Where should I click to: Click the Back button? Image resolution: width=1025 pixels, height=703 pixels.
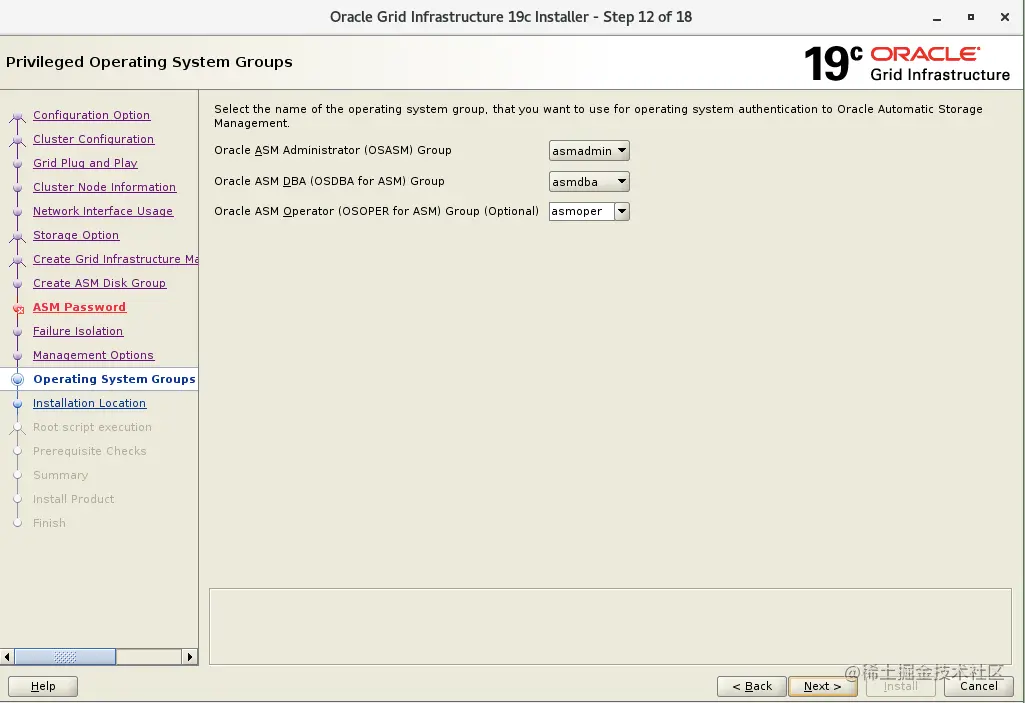752,686
